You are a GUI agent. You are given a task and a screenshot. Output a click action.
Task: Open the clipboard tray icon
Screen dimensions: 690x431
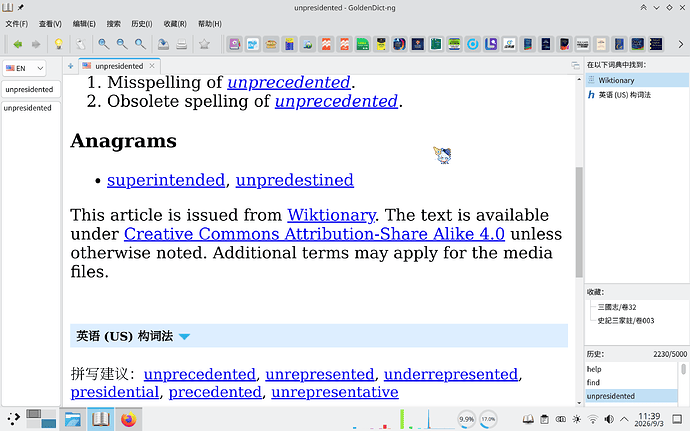coord(544,419)
